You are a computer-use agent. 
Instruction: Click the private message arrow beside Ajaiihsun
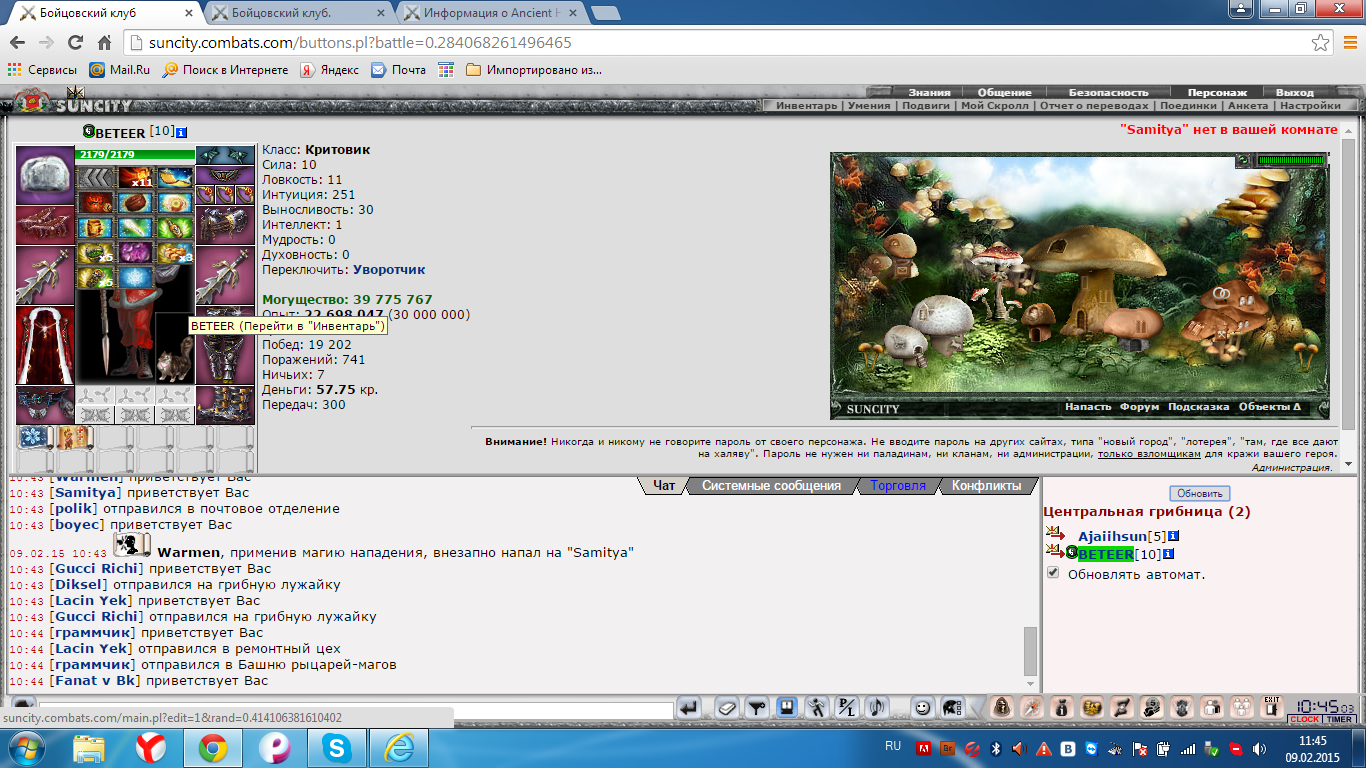[1056, 535]
